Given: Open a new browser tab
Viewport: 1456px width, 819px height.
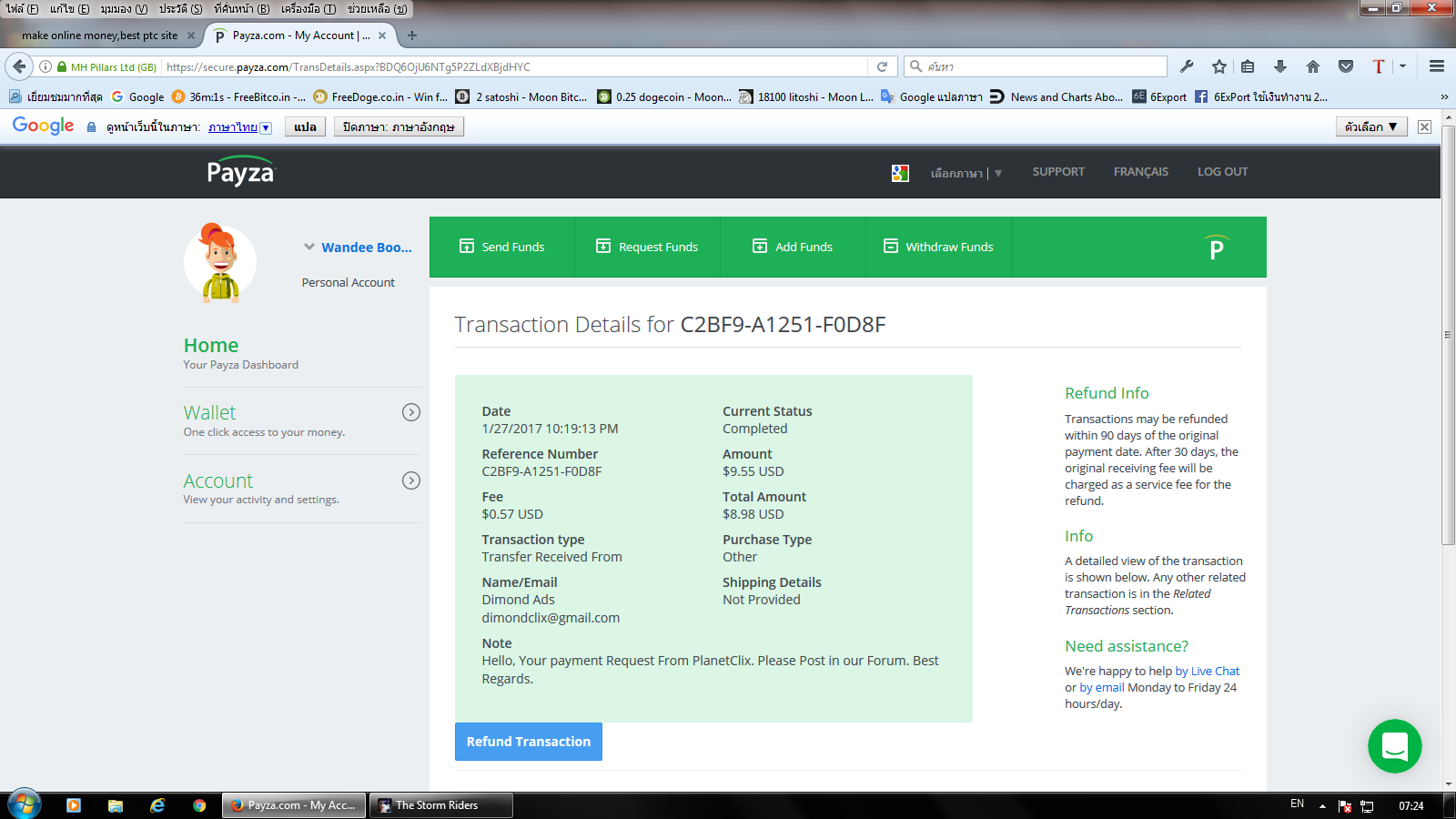Looking at the screenshot, I should 412,35.
